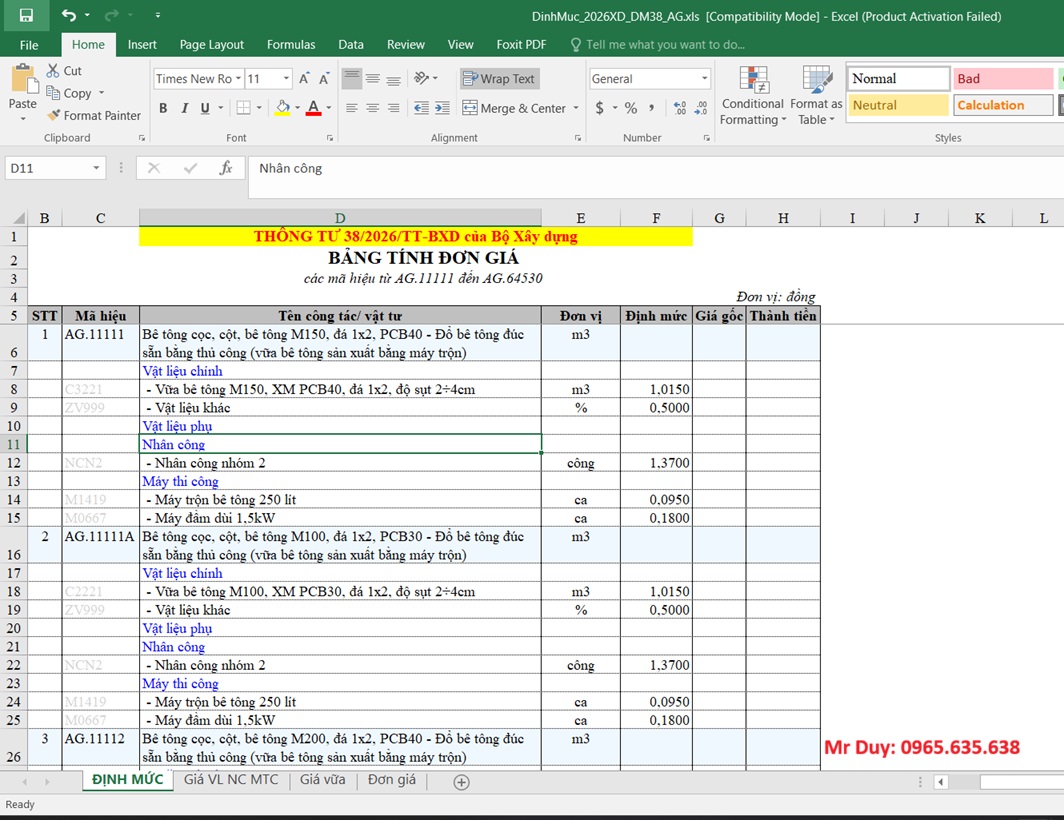
Task: Apply cell borders with the borders icon
Action: tap(243, 108)
